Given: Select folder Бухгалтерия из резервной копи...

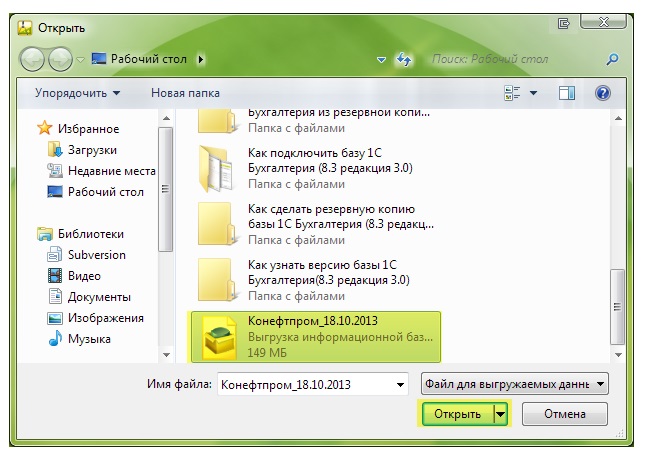Looking at the screenshot, I should pyautogui.click(x=313, y=121).
